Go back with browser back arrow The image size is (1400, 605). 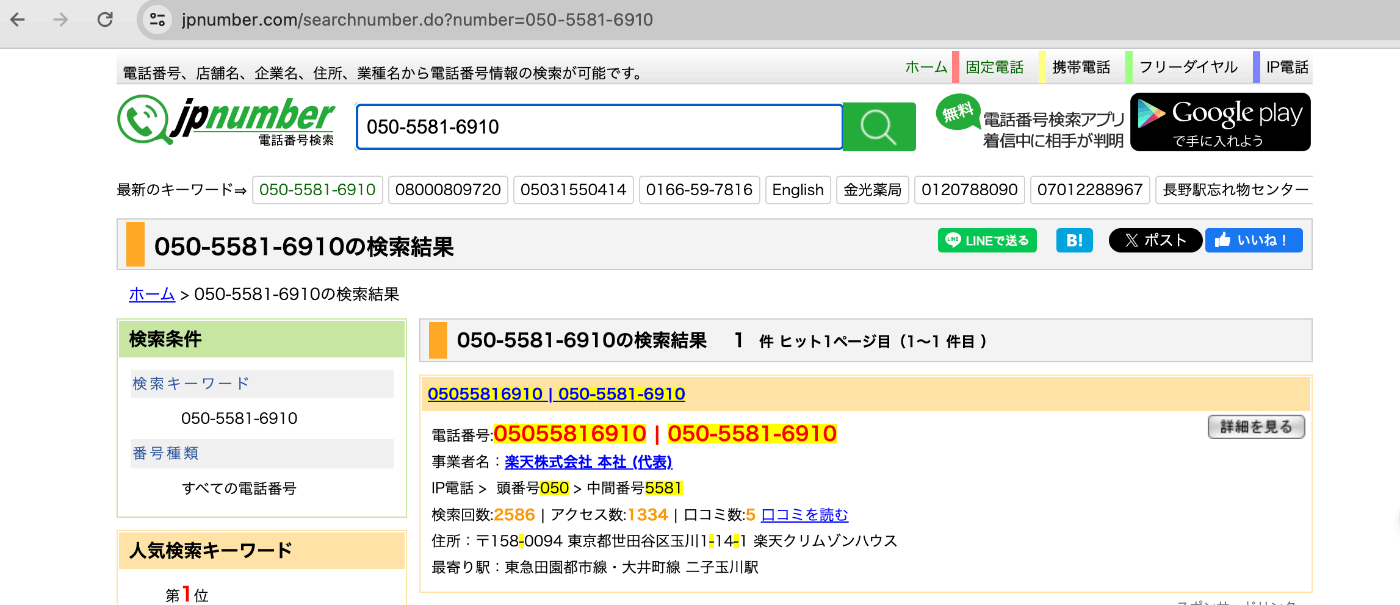[19, 20]
